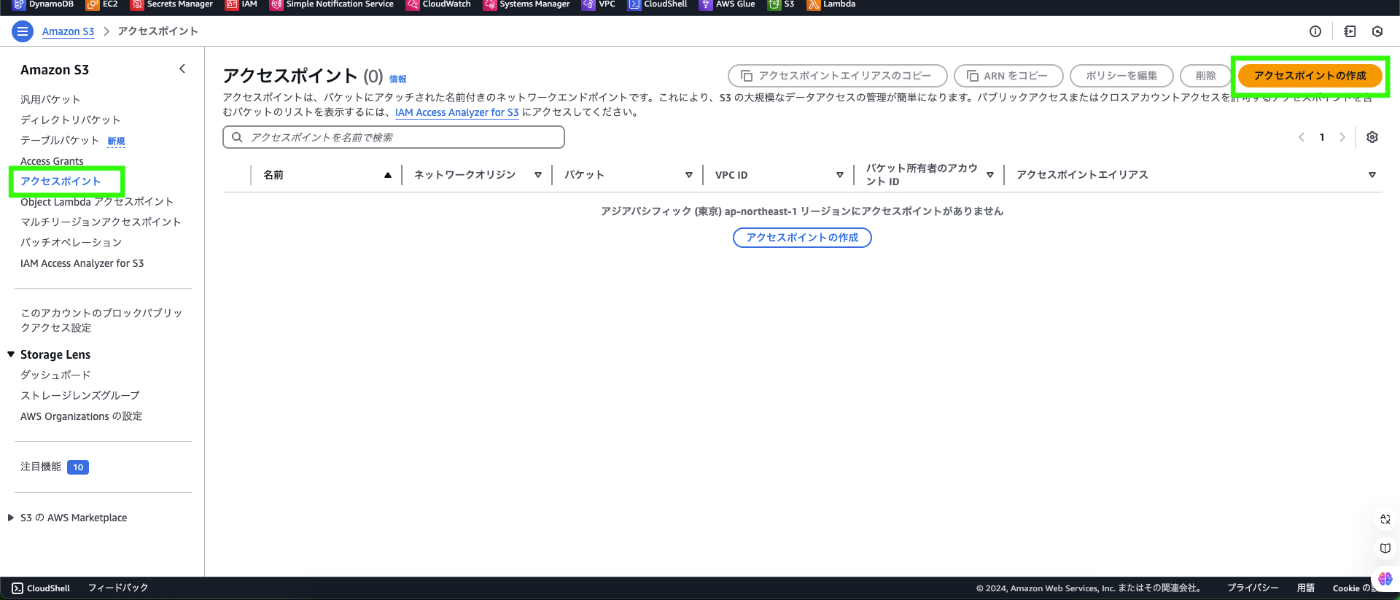Open Object Lambda アクセスポイント

point(97,202)
